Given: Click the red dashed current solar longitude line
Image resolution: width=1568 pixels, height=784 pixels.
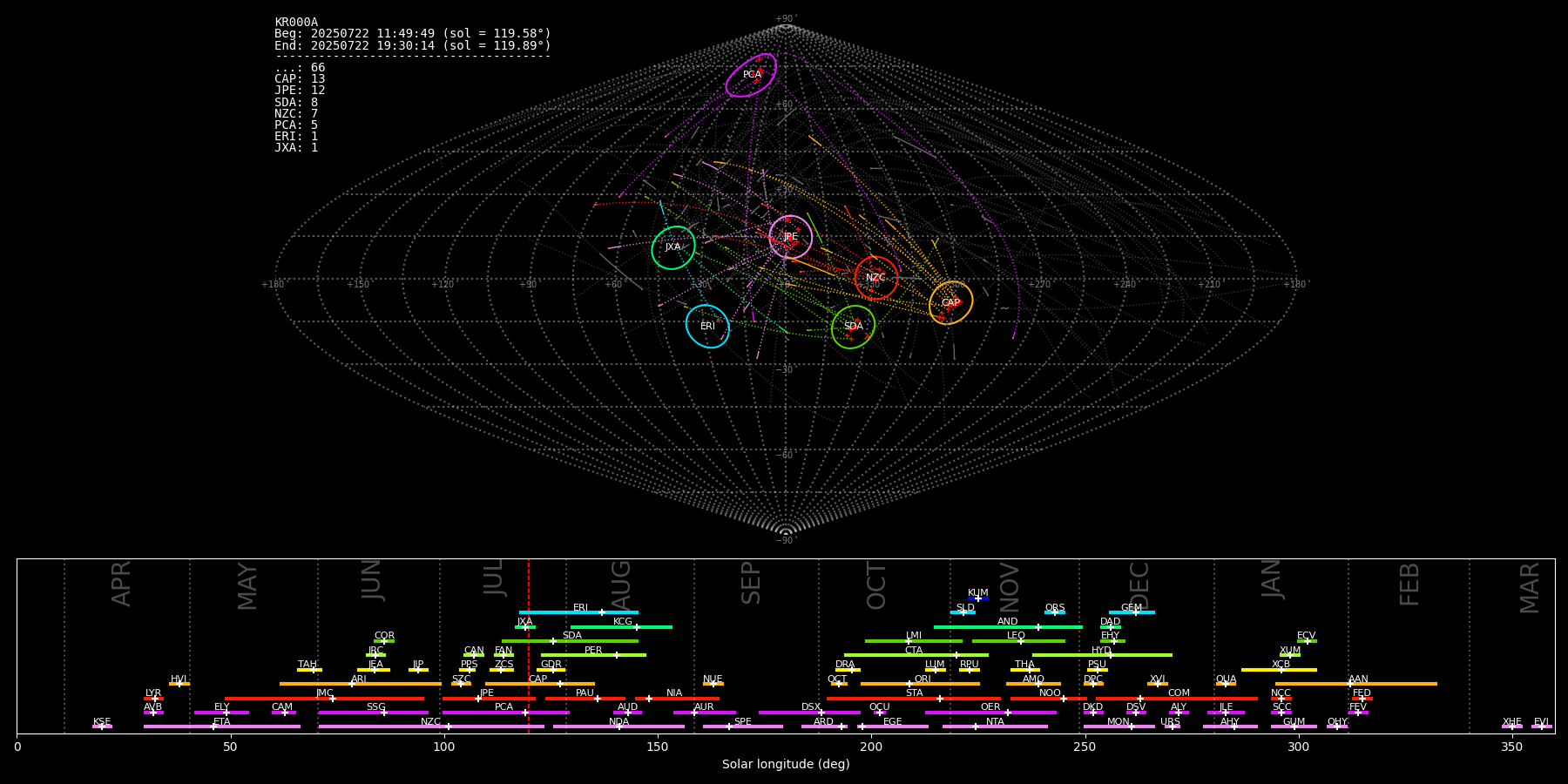Looking at the screenshot, I should point(528,645).
